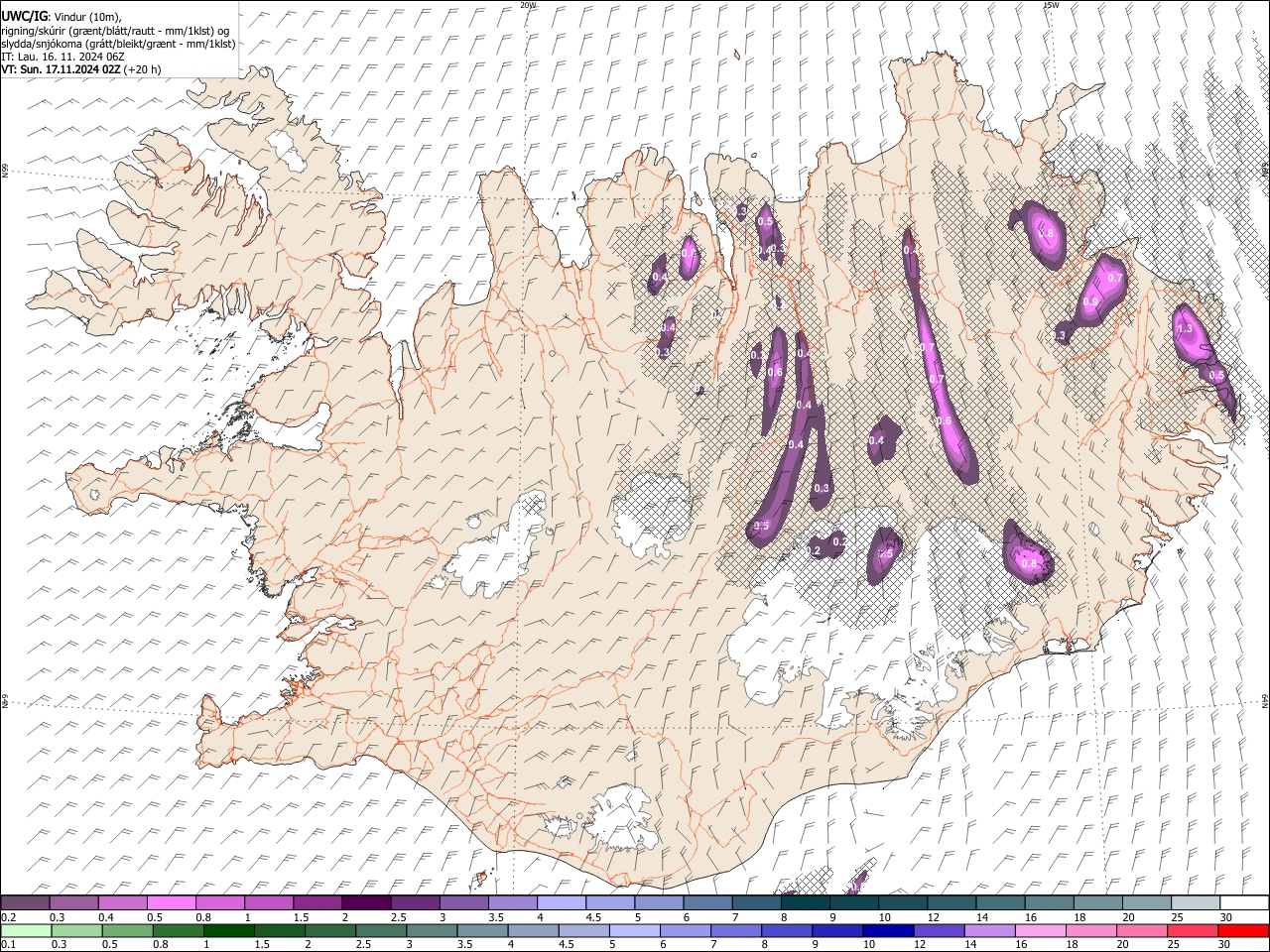Click the pale green lower swatch between 0.1 and 0.3
1270x952 pixels.
click(25, 930)
